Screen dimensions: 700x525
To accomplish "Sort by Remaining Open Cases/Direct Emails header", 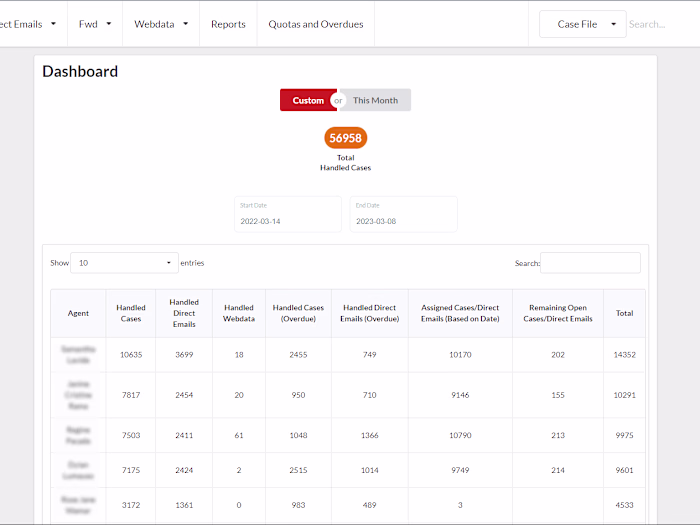I will (x=558, y=313).
